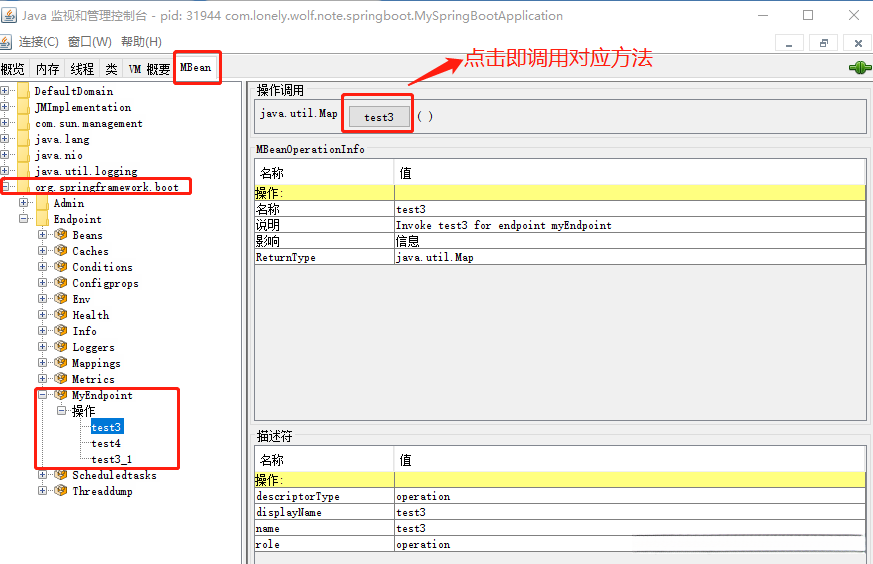The height and width of the screenshot is (564, 873).
Task: Click the Info MBean icon
Action: [61, 331]
